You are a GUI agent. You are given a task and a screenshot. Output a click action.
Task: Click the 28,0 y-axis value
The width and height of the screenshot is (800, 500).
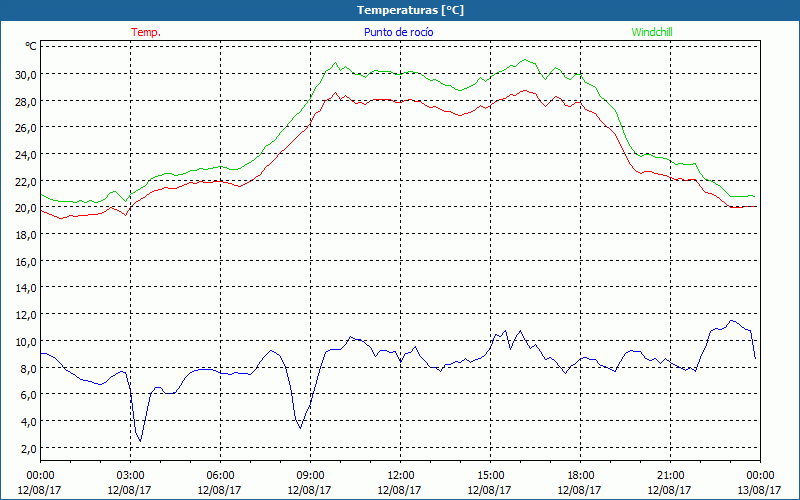pyautogui.click(x=26, y=101)
